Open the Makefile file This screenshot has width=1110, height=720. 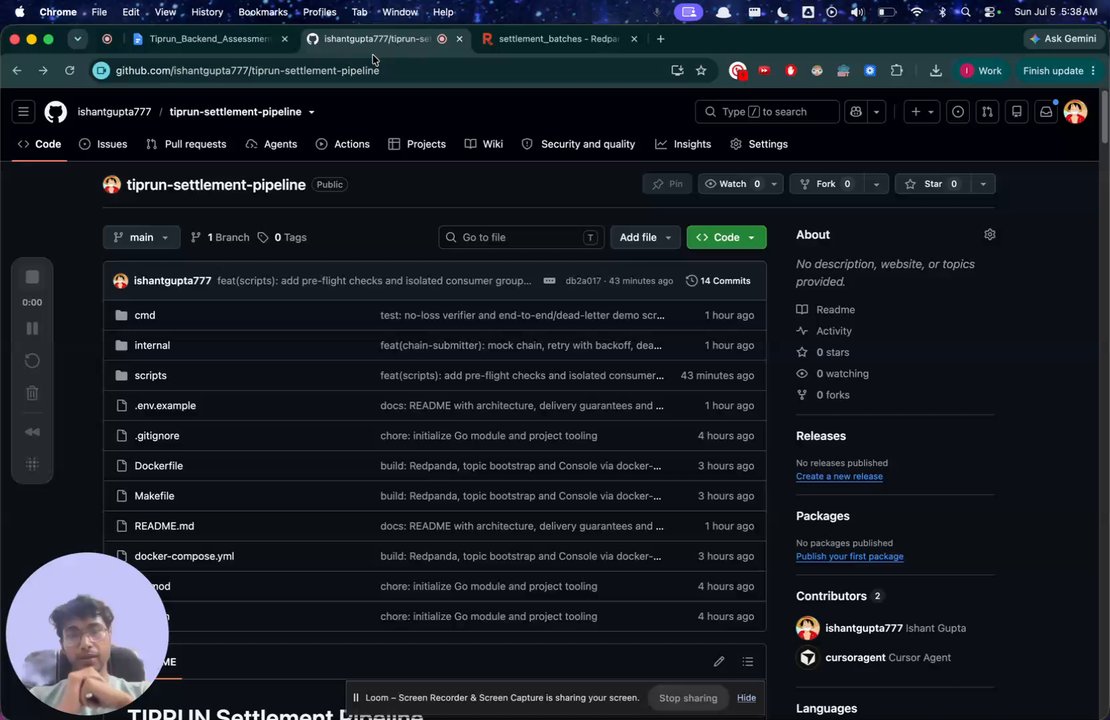coord(154,496)
